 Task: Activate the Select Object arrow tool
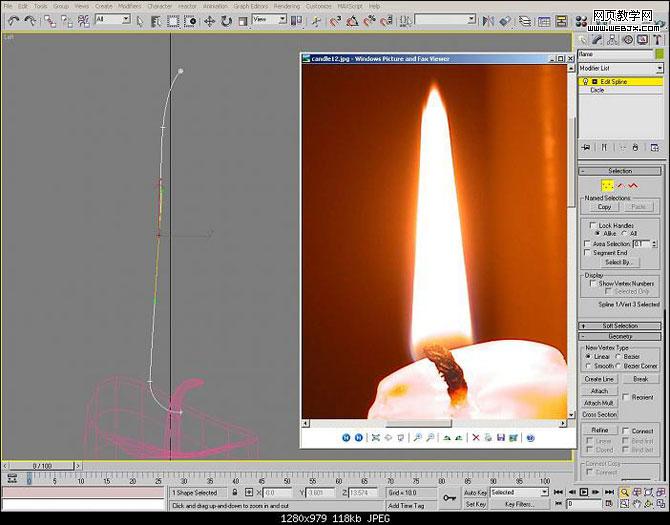coord(140,21)
